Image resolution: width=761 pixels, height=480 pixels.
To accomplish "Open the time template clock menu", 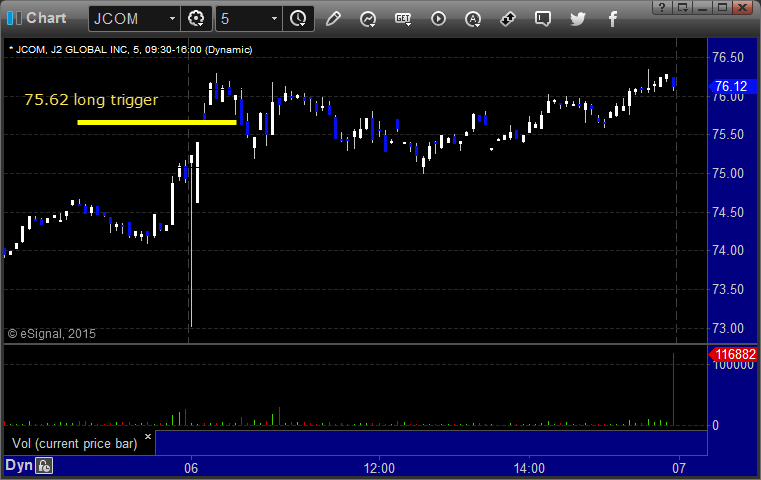I will [298, 18].
